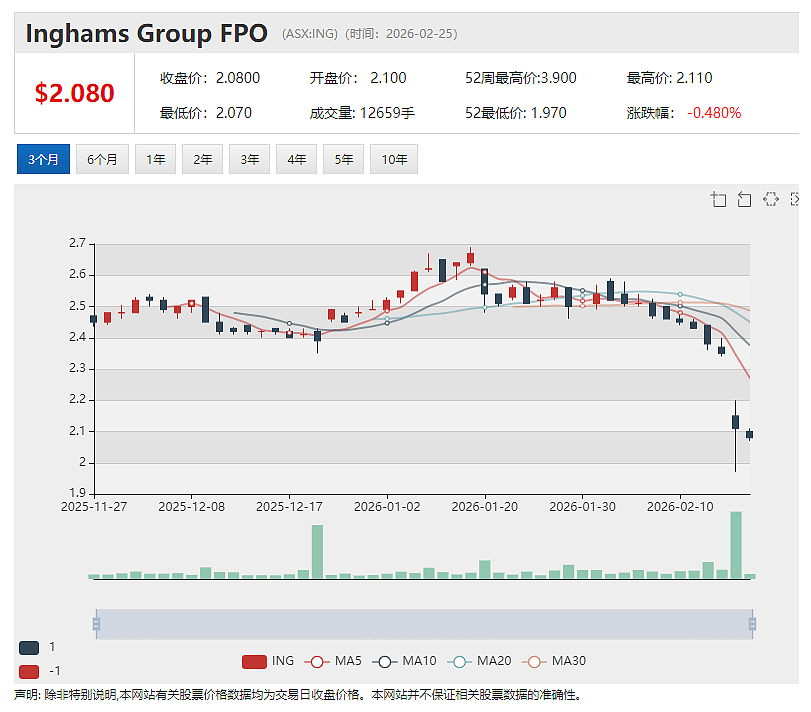811x712 pixels.
Task: Switch to the 6个月 time range
Action: [x=102, y=159]
